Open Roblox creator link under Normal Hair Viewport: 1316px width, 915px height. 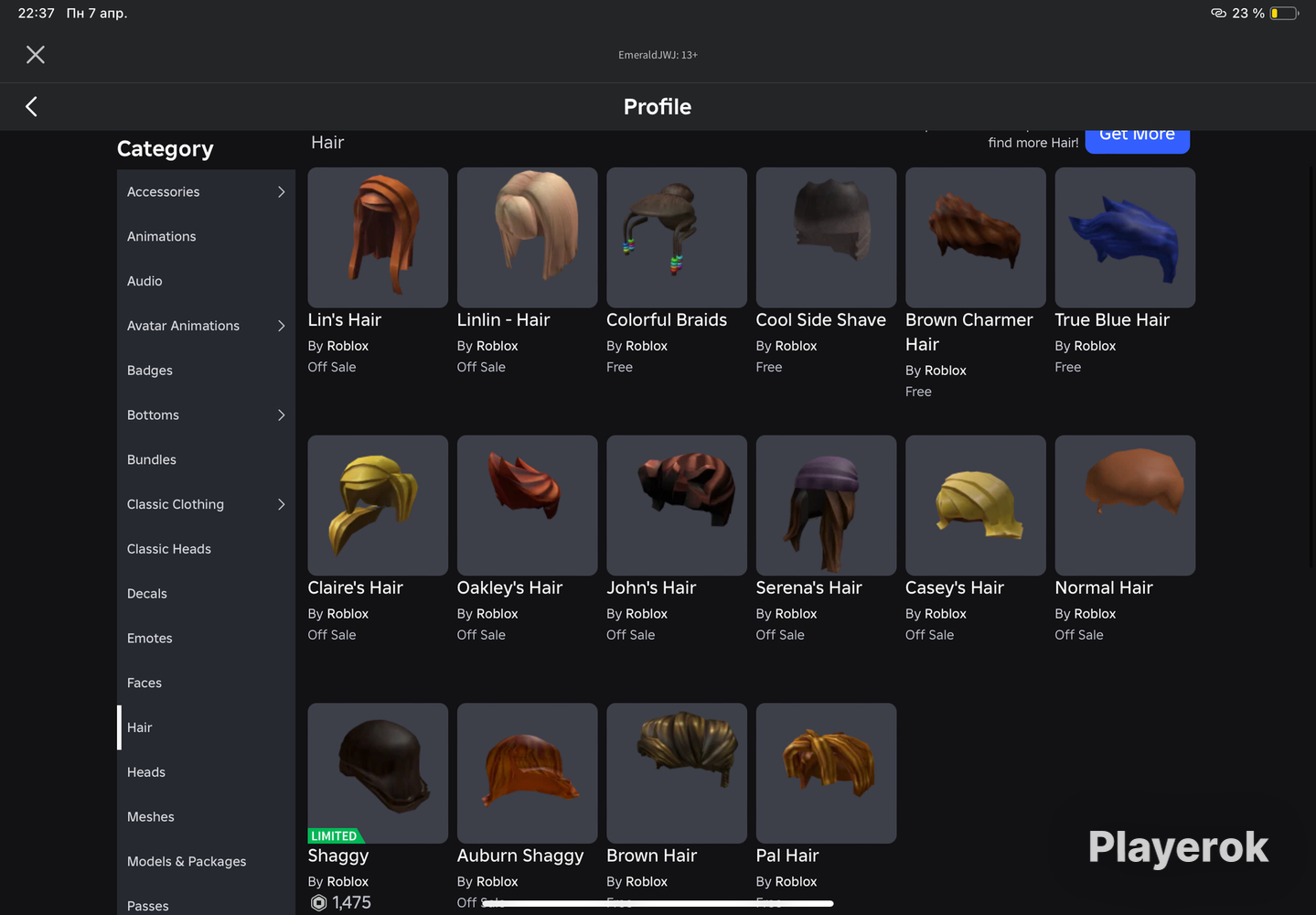1096,614
